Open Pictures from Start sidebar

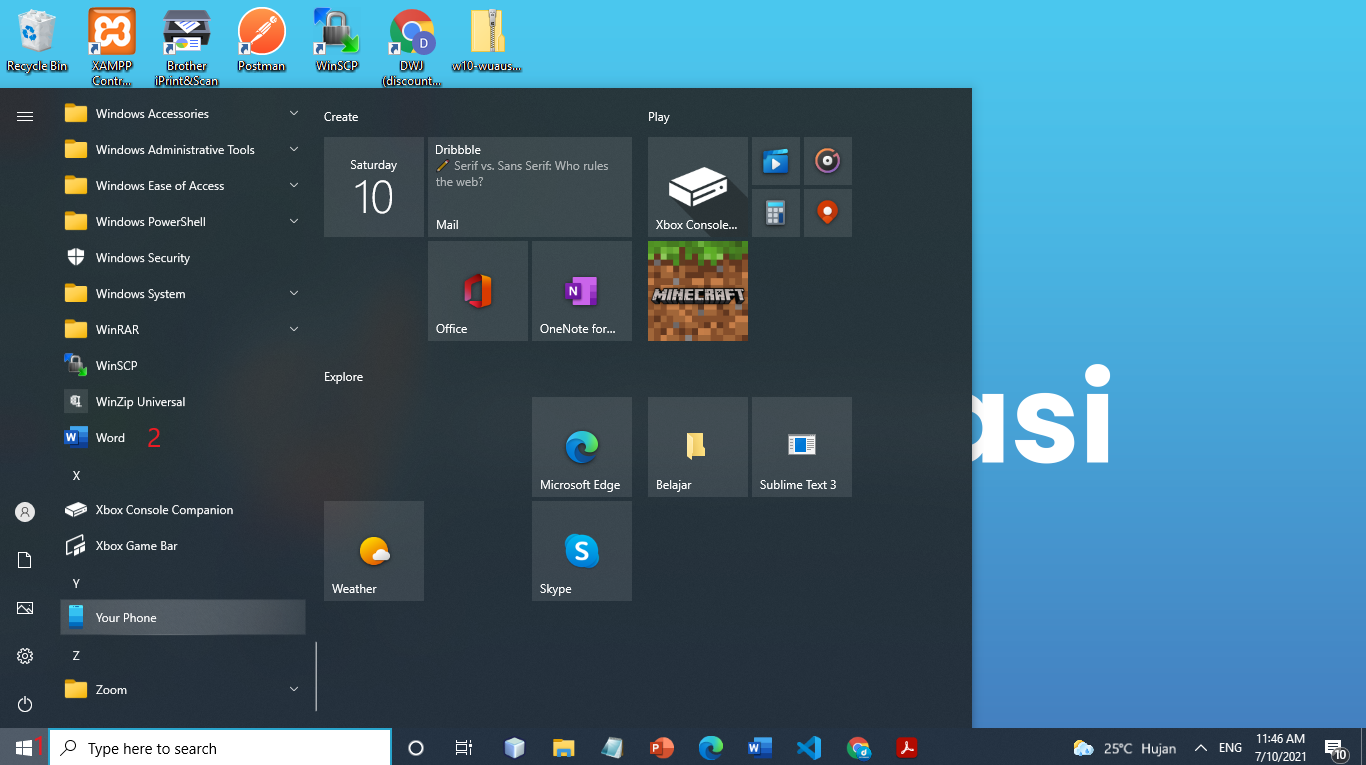[x=25, y=608]
